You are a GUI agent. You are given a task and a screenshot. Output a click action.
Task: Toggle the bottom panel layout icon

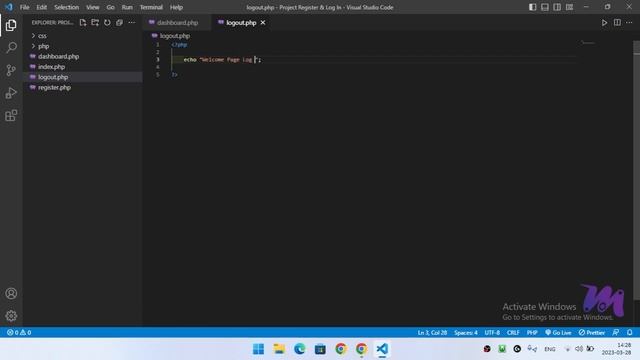(x=544, y=7)
